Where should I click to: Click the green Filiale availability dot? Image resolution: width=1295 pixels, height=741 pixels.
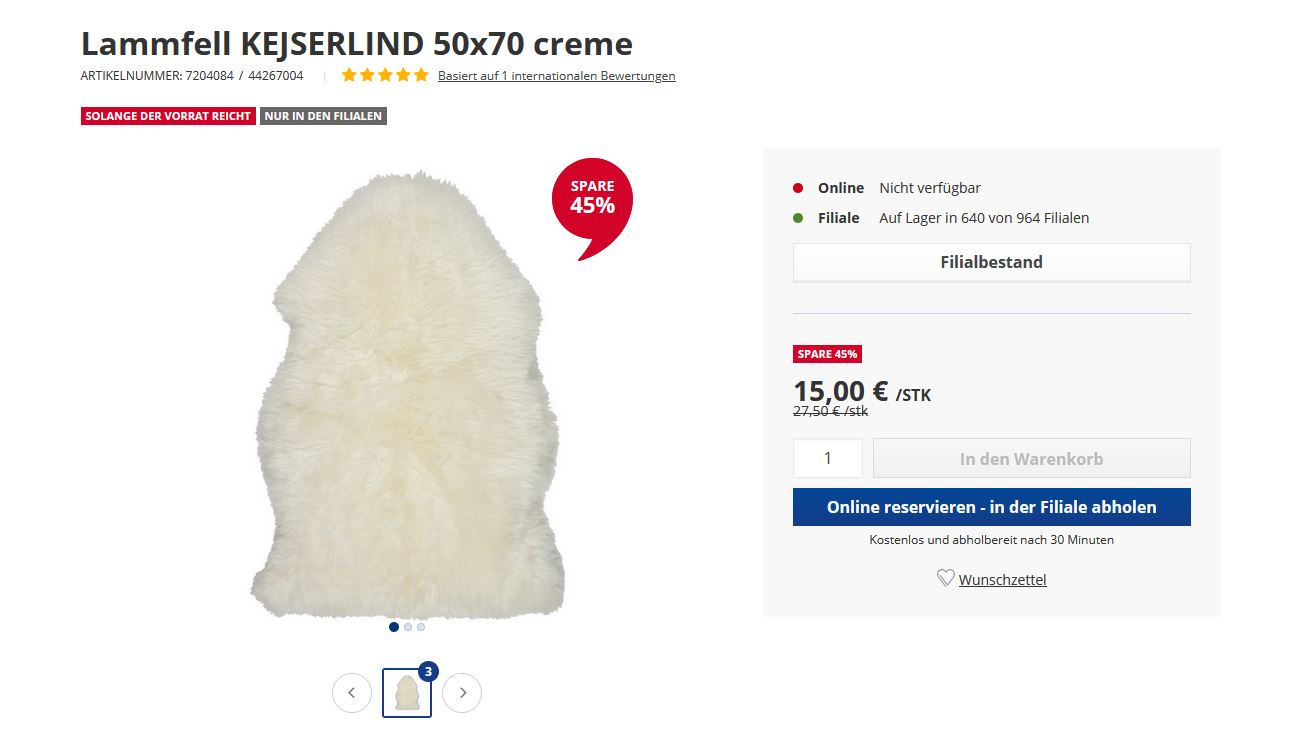click(798, 218)
